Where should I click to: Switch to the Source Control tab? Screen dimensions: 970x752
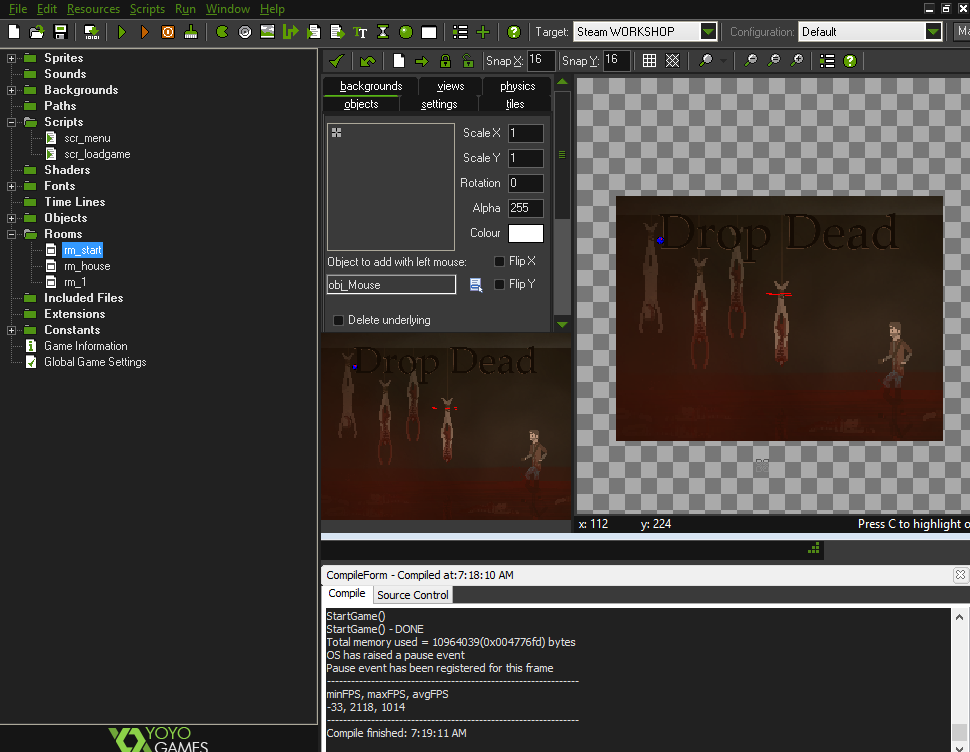413,595
